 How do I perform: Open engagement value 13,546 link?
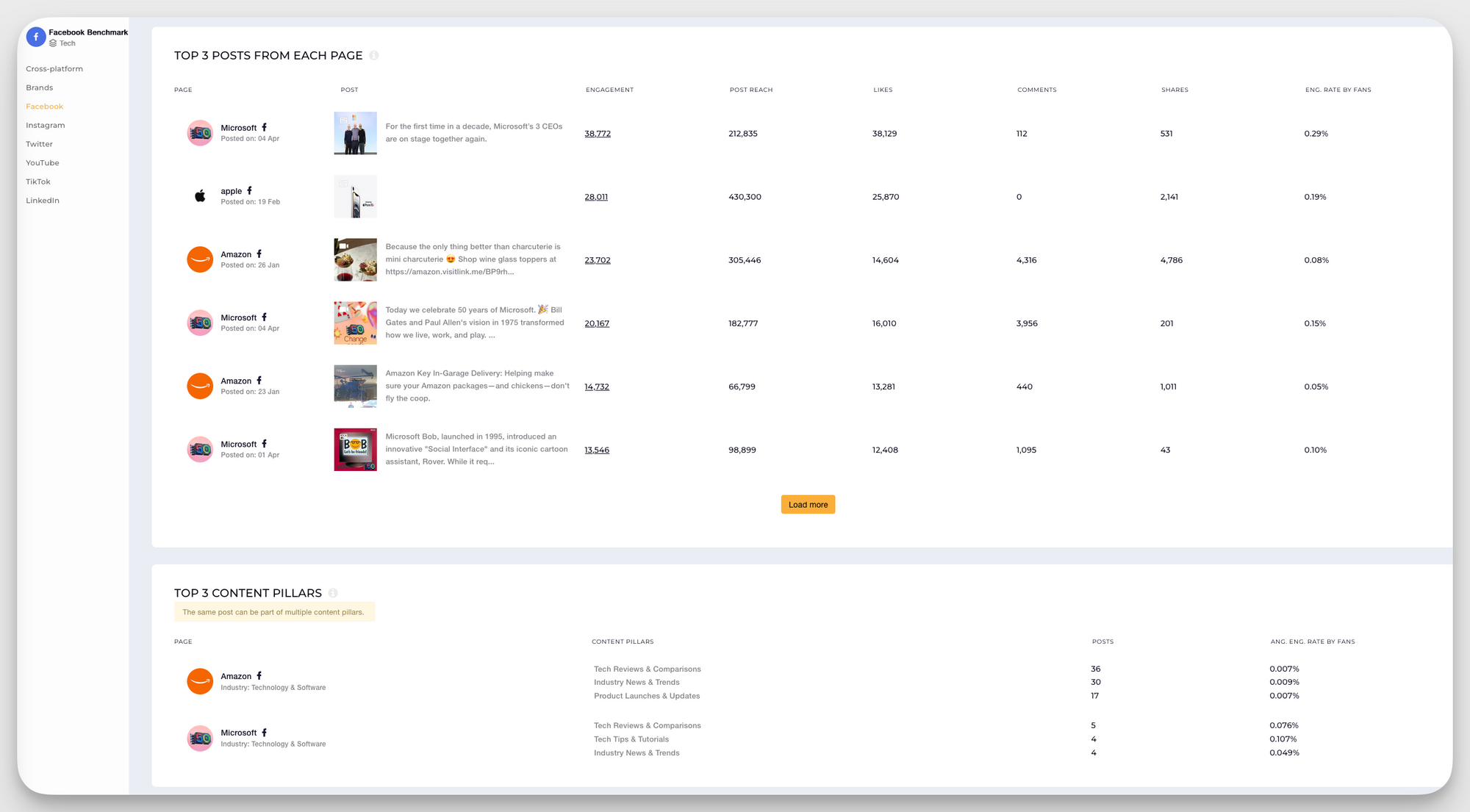597,450
